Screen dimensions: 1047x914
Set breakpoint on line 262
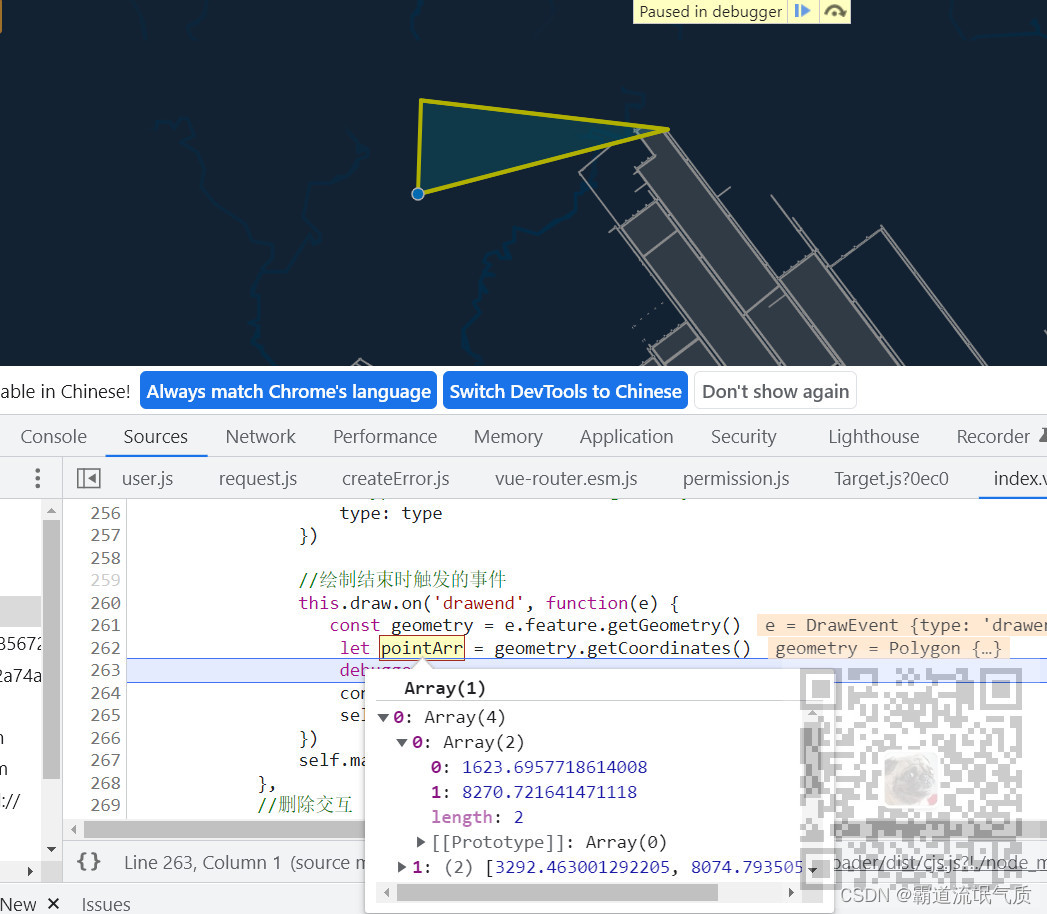click(106, 648)
